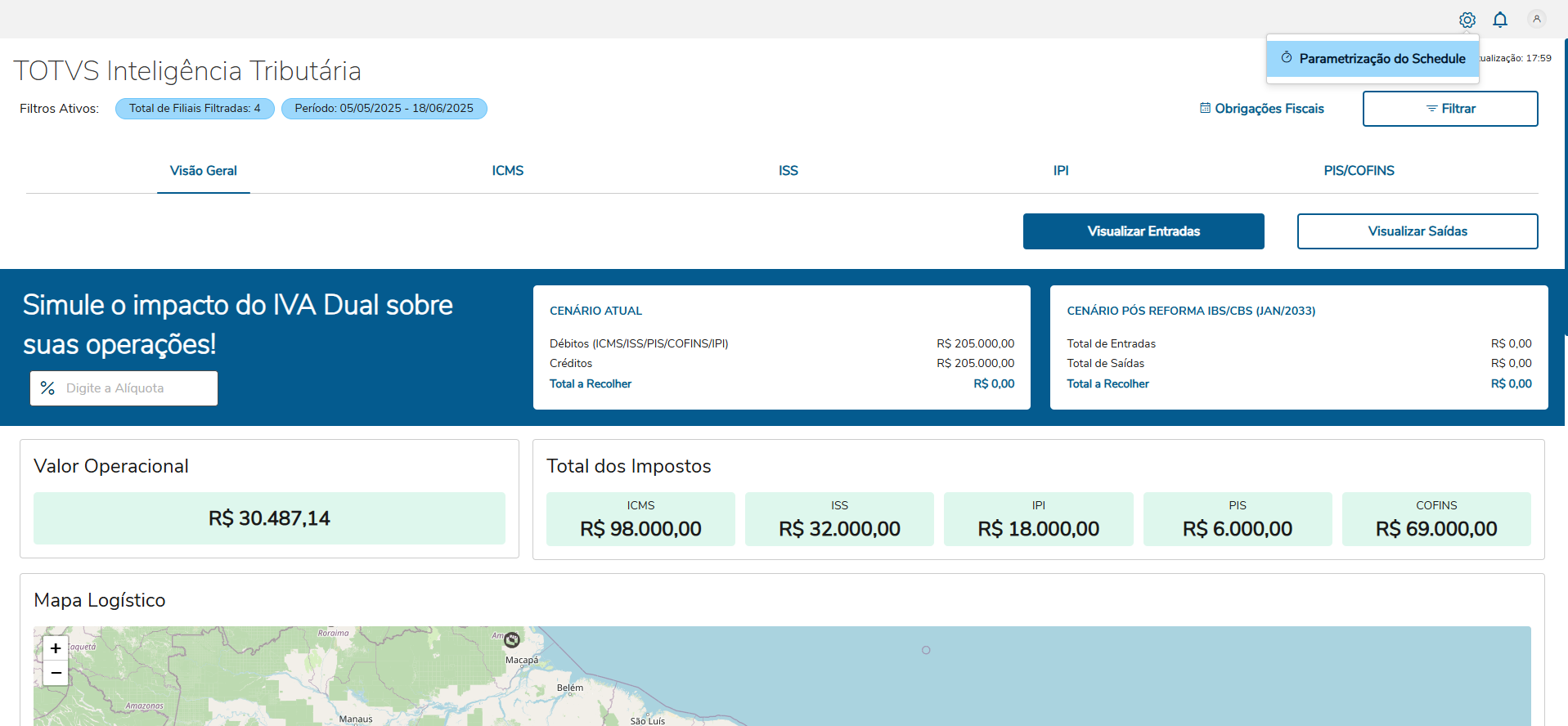Click the Mapa Logístico heading
This screenshot has width=1568, height=726.
tap(100, 600)
